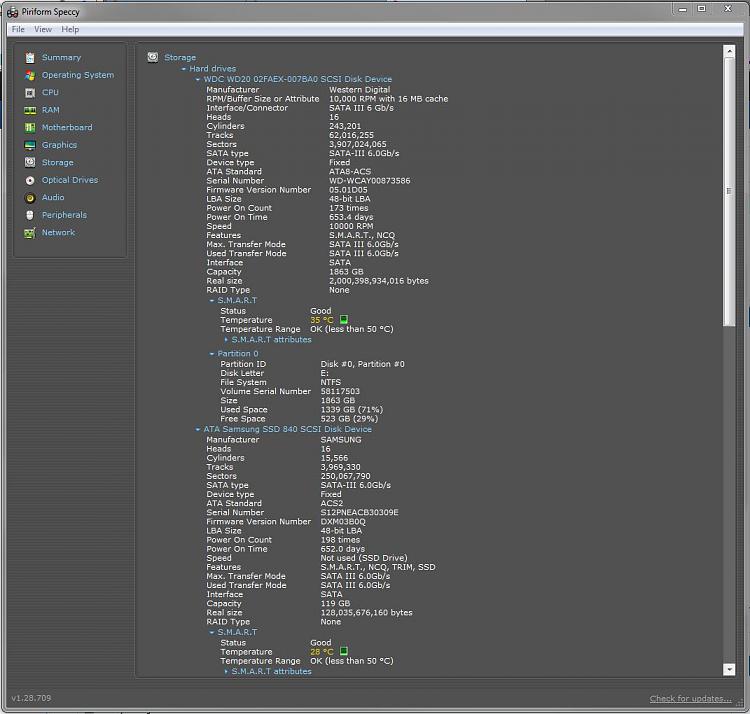Click the Graphics monitor icon
This screenshot has height=714, width=750.
(x=30, y=145)
